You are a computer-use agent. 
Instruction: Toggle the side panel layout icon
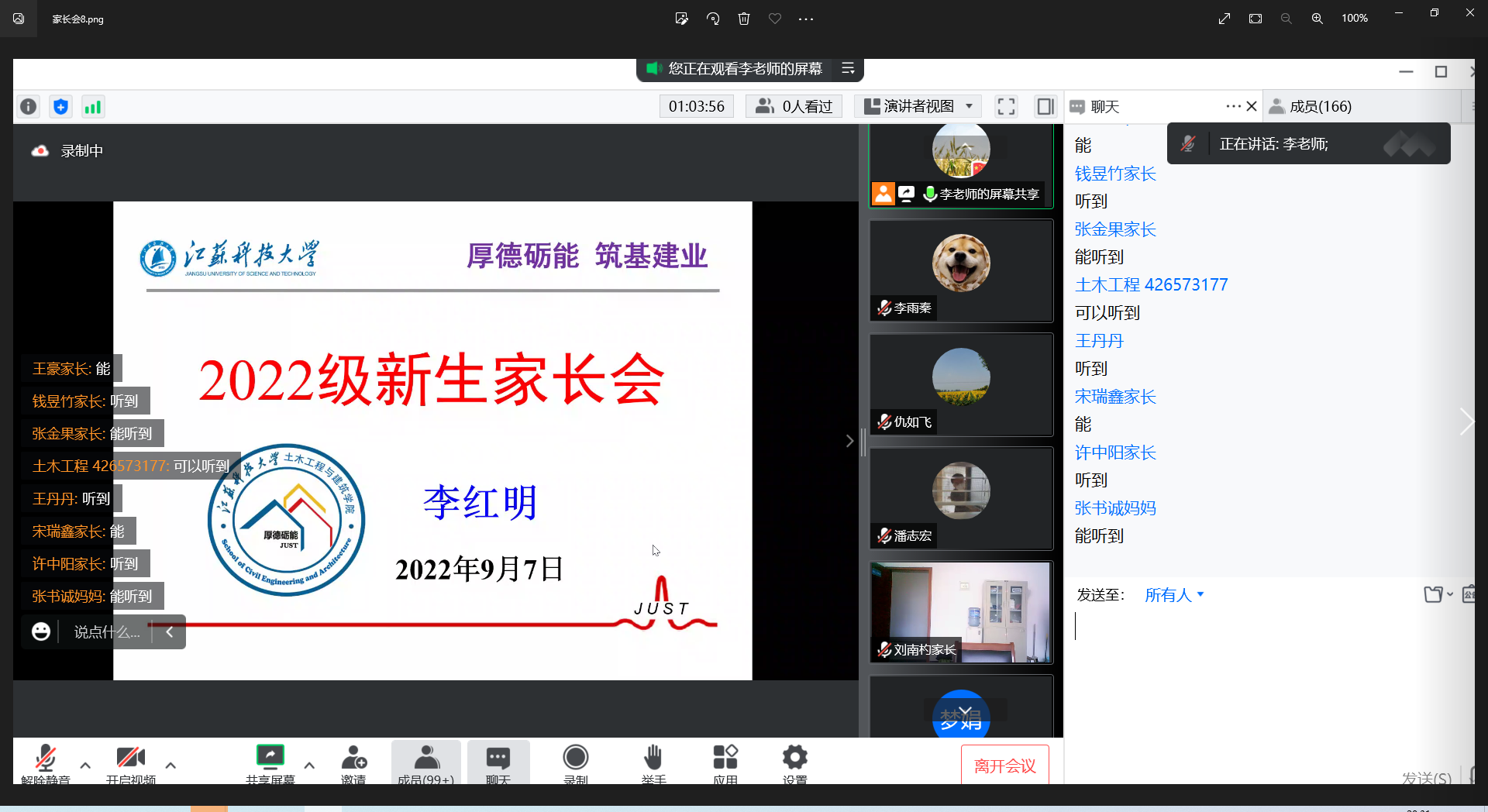coord(1045,107)
